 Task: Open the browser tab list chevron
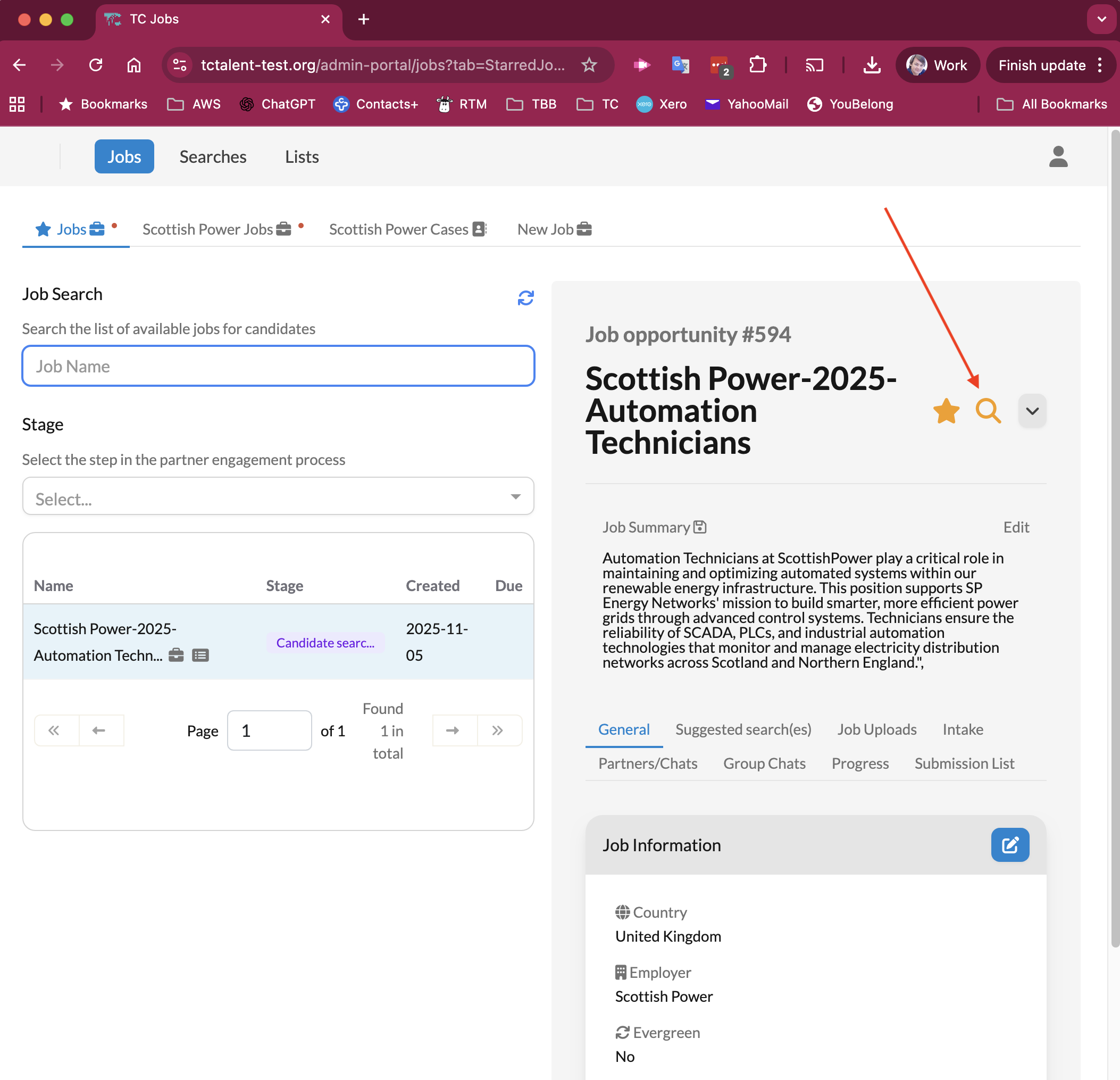[1101, 20]
